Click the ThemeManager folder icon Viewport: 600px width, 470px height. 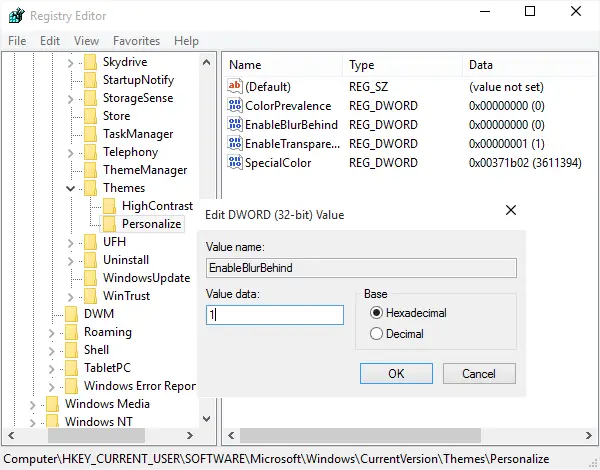click(90, 170)
